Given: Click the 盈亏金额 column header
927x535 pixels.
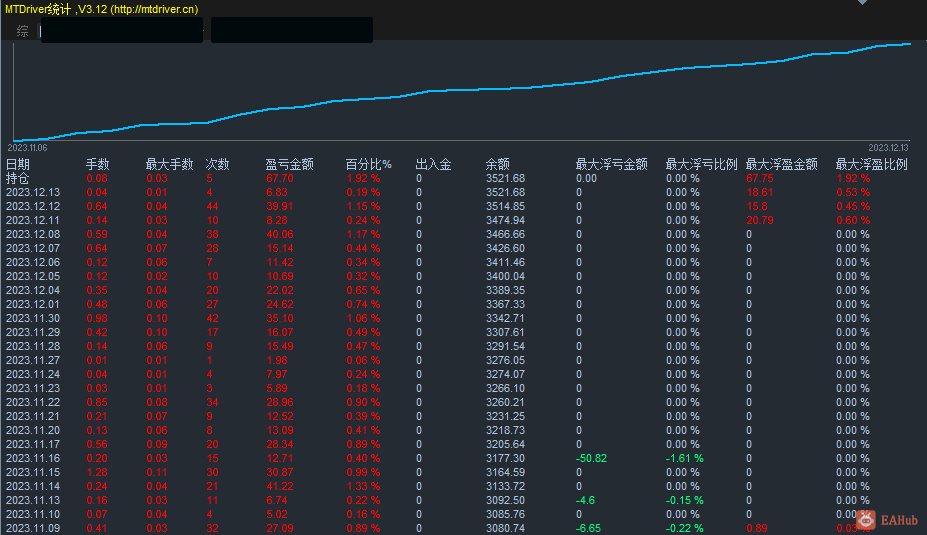Looking at the screenshot, I should click(x=290, y=164).
